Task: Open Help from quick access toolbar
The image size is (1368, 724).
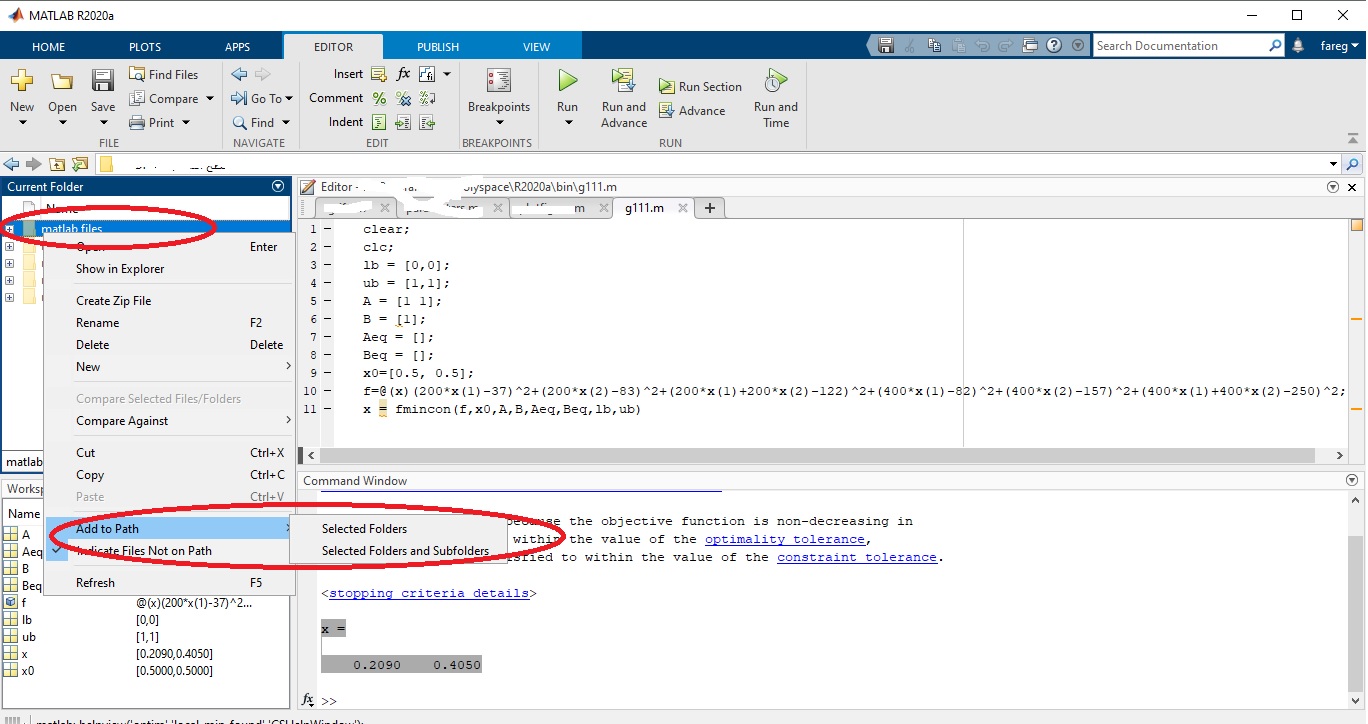Action: pyautogui.click(x=1054, y=46)
